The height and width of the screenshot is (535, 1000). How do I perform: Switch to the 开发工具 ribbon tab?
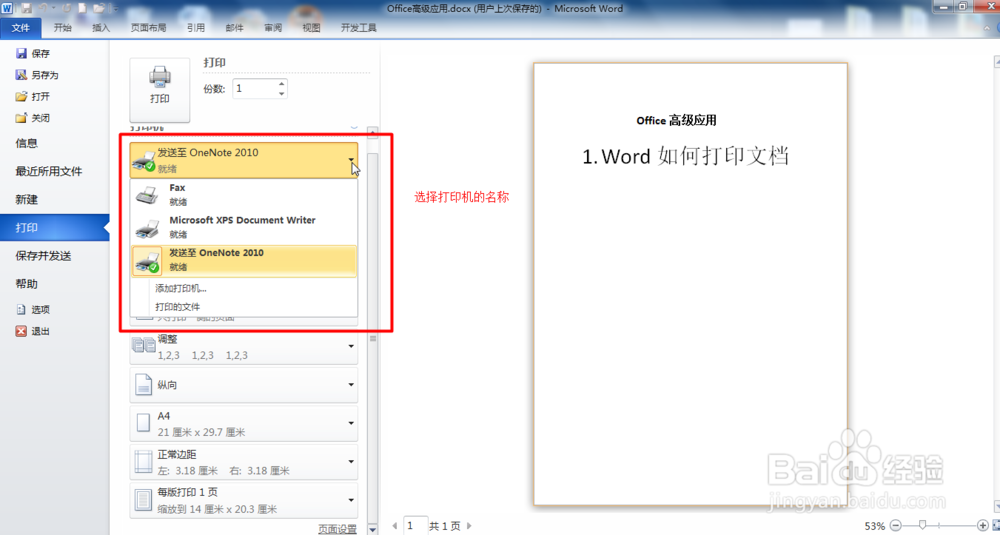tap(359, 28)
